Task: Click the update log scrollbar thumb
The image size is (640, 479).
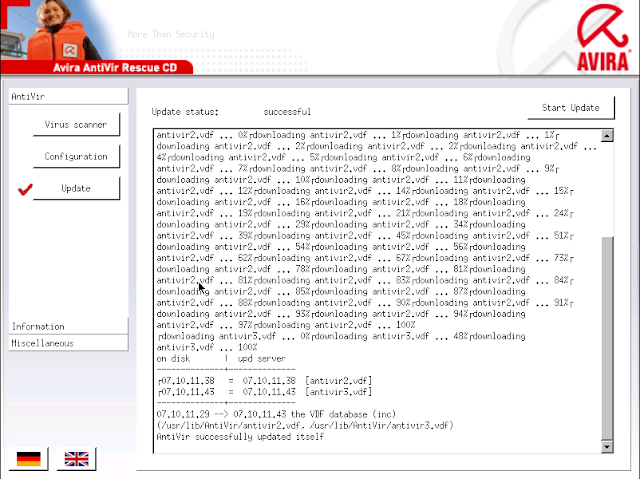Action: [x=607, y=339]
